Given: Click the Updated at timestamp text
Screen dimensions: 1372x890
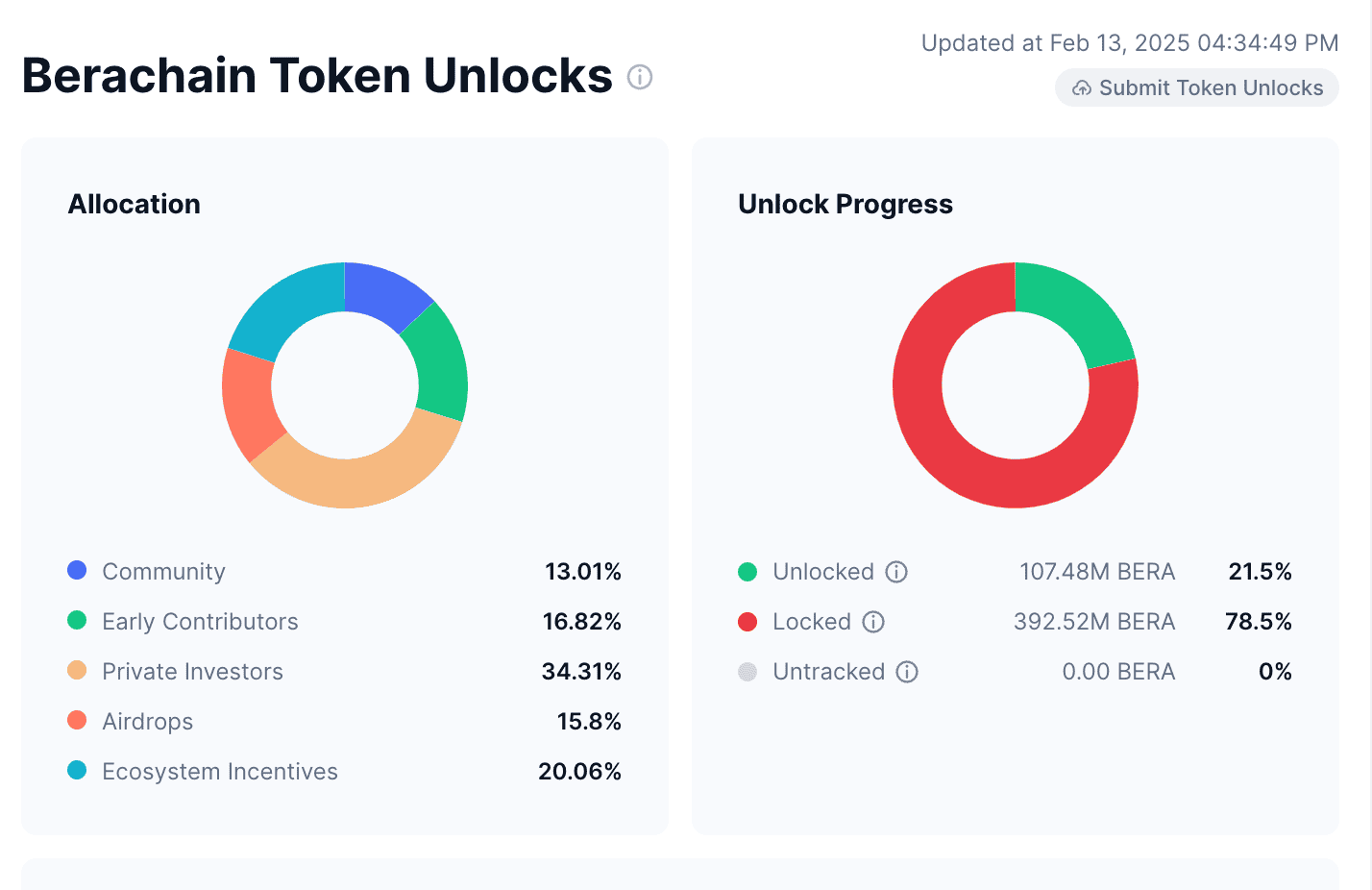Looking at the screenshot, I should (1129, 42).
